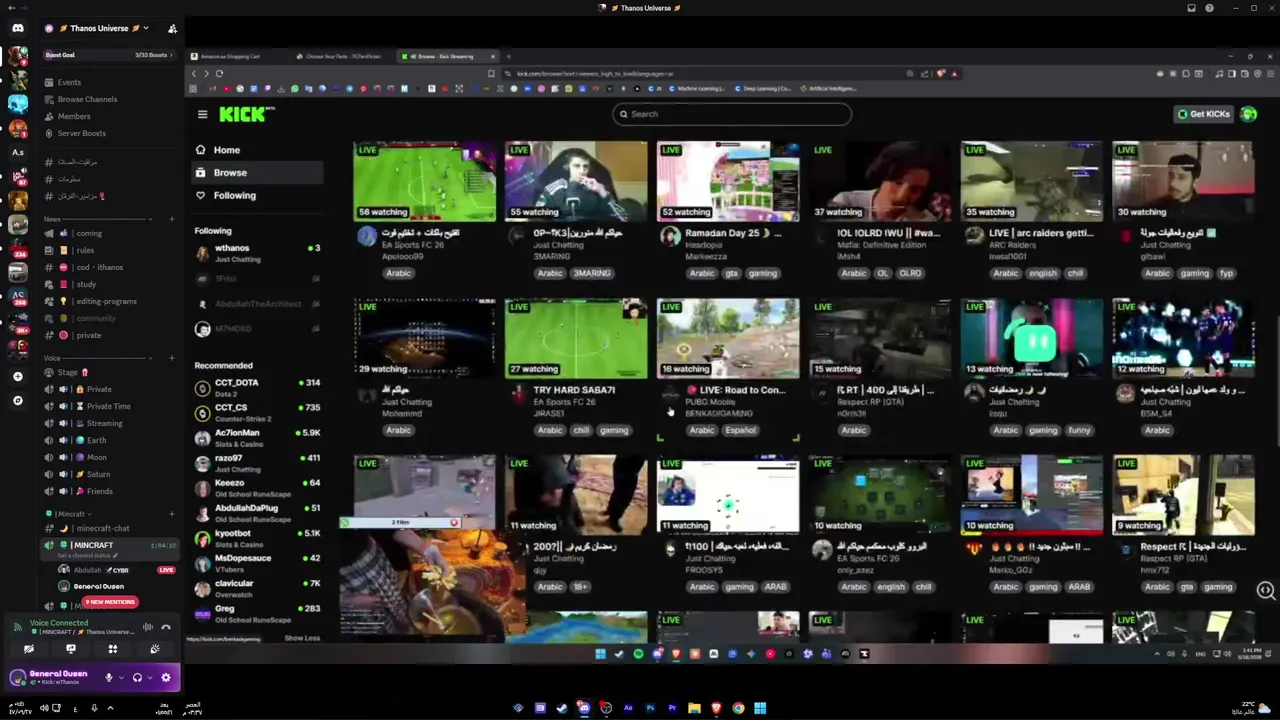Toggle camera in the voice panel
The width and height of the screenshot is (1280, 720).
coord(29,649)
